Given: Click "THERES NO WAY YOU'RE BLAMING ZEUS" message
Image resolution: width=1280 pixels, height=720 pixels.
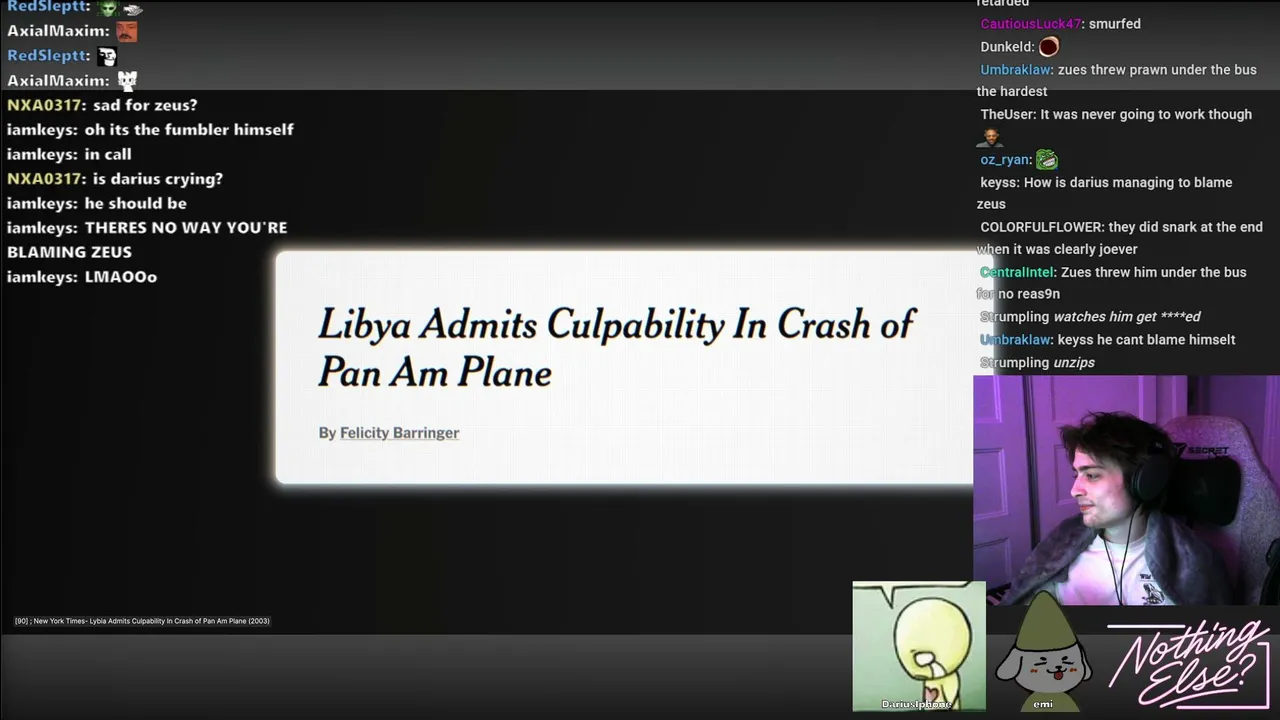Looking at the screenshot, I should click(x=147, y=240).
